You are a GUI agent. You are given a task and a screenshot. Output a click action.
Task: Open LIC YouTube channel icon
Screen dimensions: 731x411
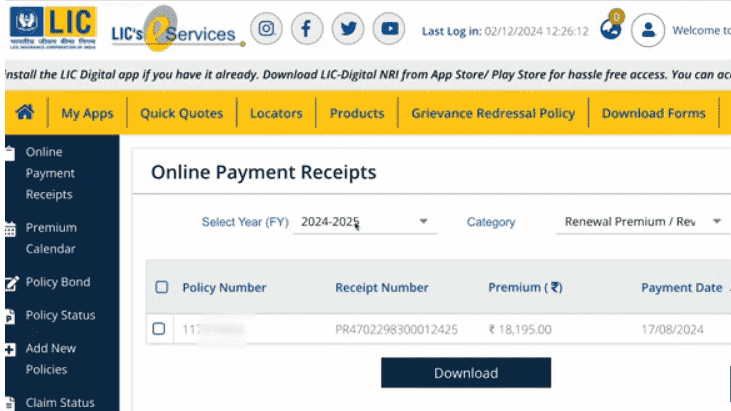click(x=389, y=30)
